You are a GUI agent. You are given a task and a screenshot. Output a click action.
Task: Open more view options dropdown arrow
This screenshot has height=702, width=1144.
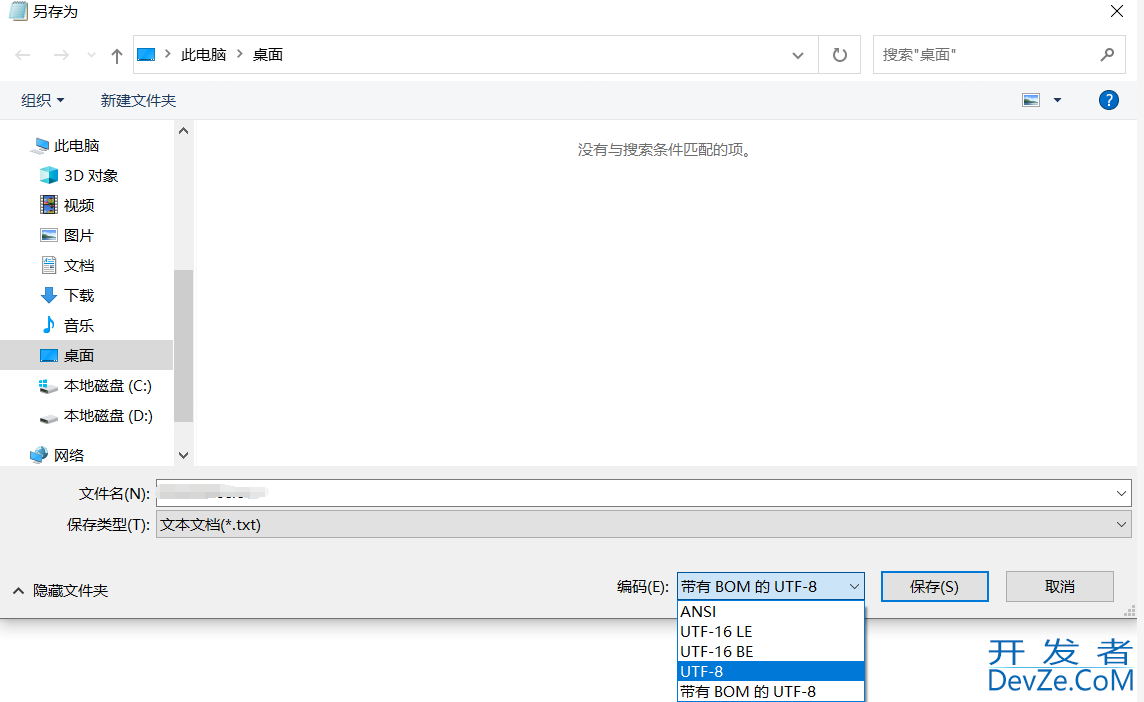click(x=1057, y=100)
